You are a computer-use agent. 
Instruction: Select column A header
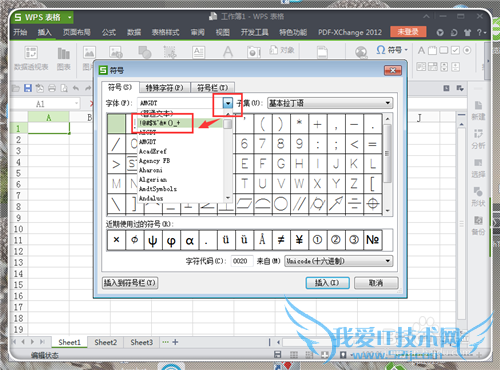pos(49,118)
